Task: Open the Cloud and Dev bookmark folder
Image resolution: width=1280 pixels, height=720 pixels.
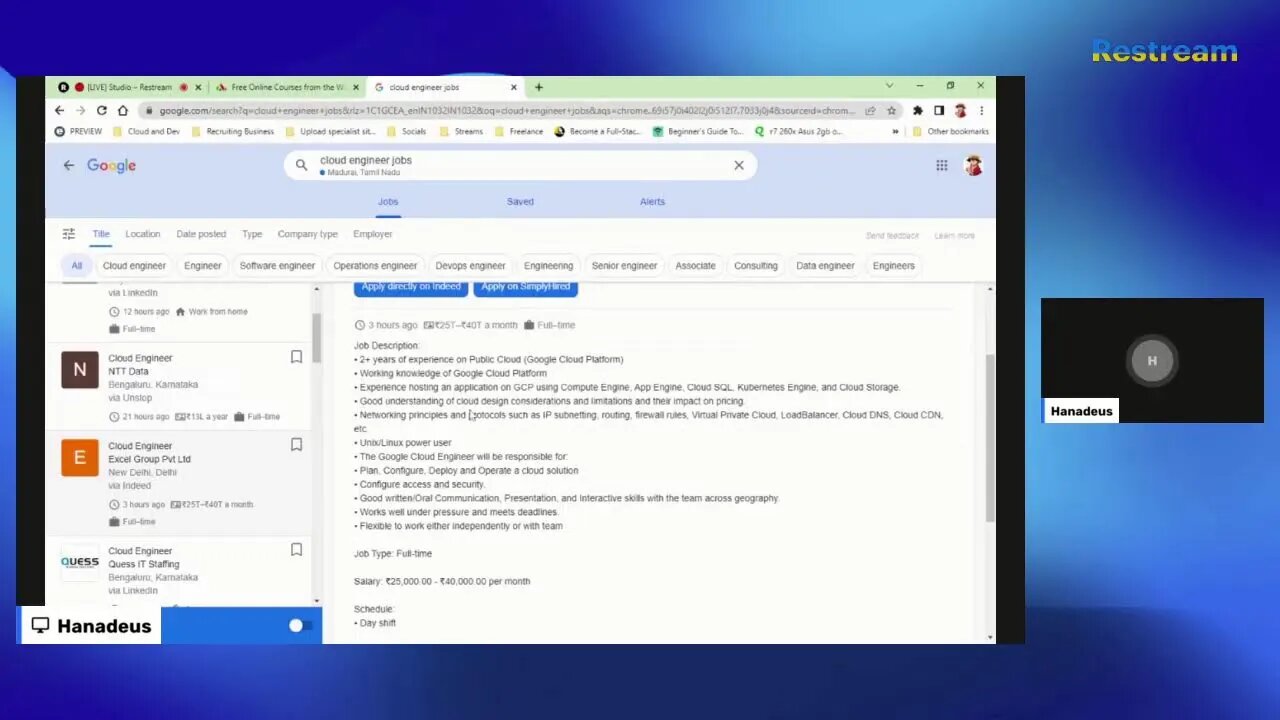Action: (x=146, y=131)
